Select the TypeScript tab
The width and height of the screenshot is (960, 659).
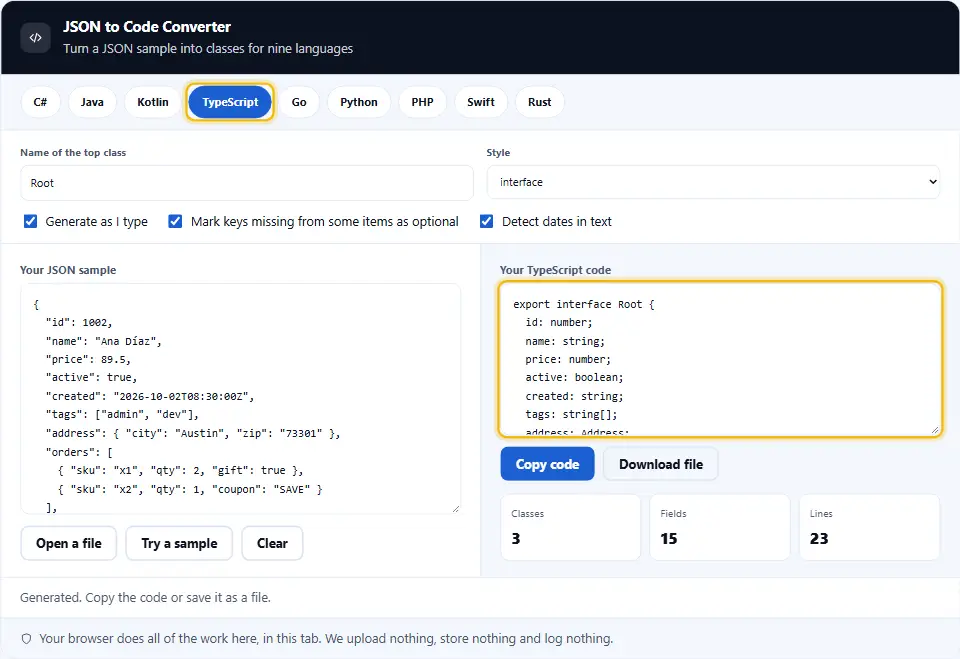230,102
